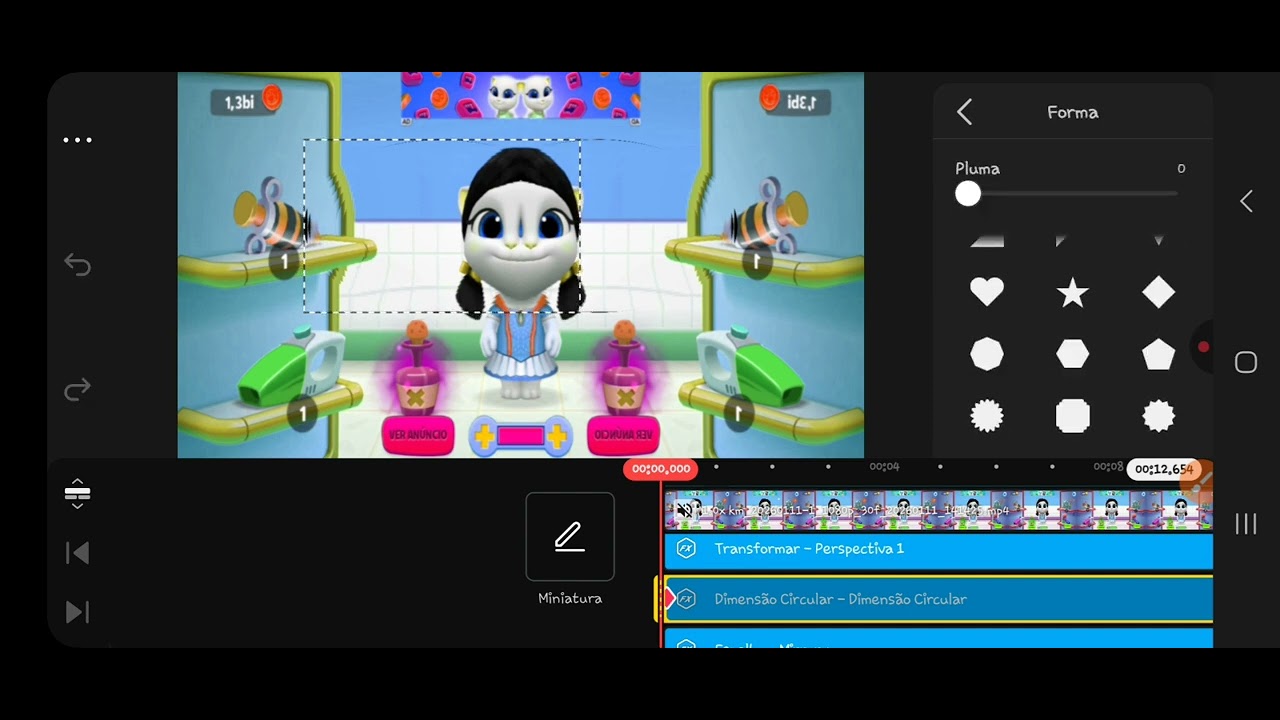Jump to the end of the timeline

(x=77, y=612)
